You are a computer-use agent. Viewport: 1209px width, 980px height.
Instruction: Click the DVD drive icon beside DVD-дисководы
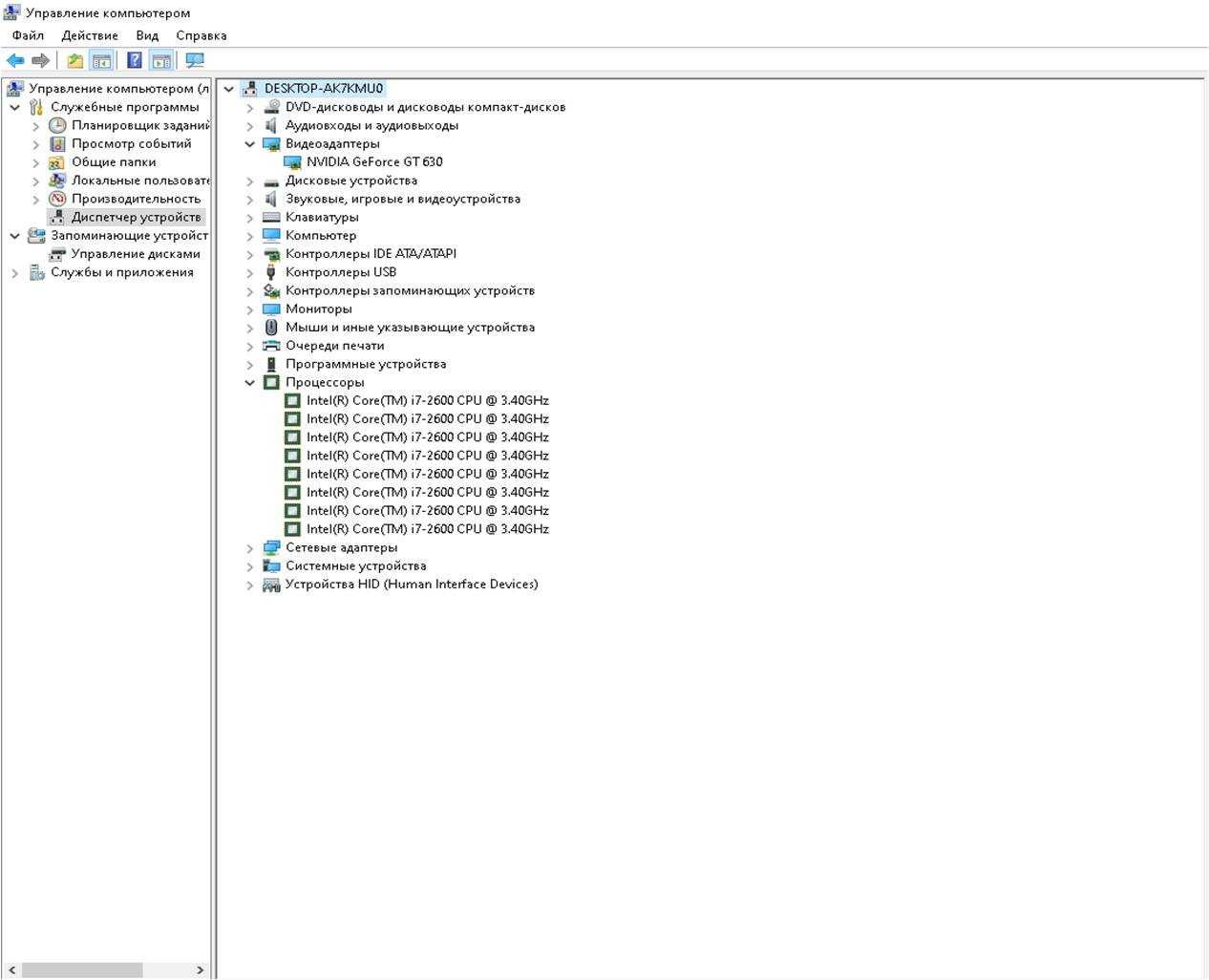pos(271,107)
